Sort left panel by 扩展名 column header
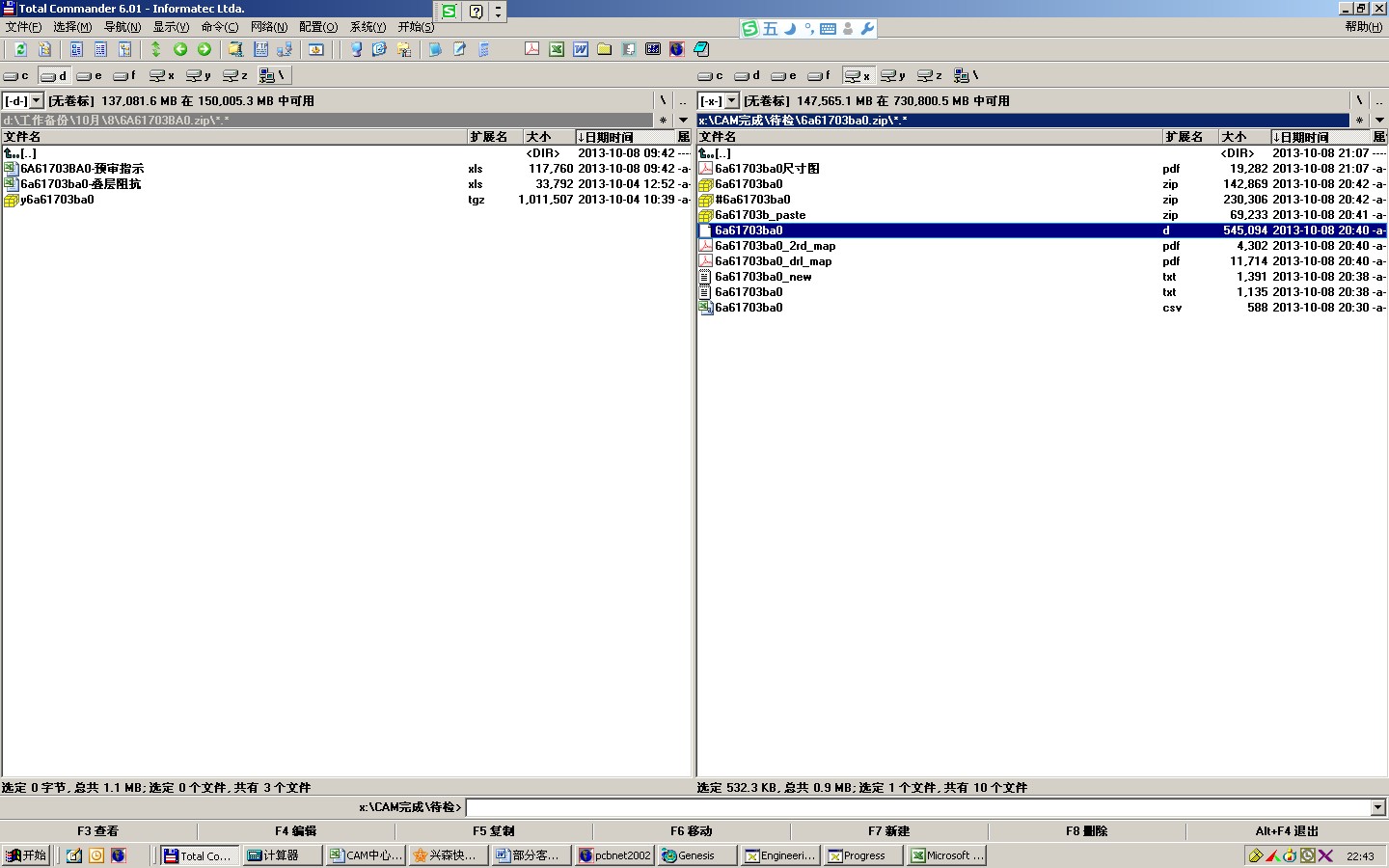The width and height of the screenshot is (1389, 868). [495, 137]
